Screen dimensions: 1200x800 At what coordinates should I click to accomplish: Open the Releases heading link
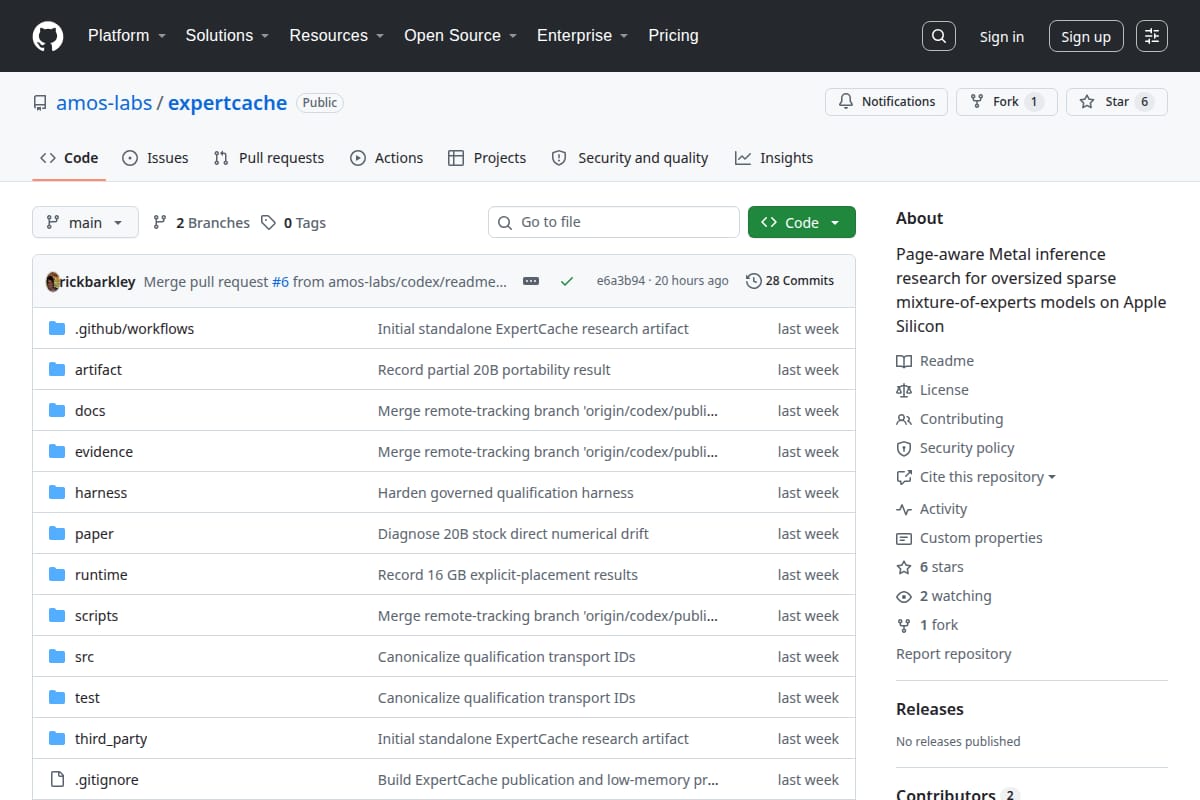coord(930,709)
